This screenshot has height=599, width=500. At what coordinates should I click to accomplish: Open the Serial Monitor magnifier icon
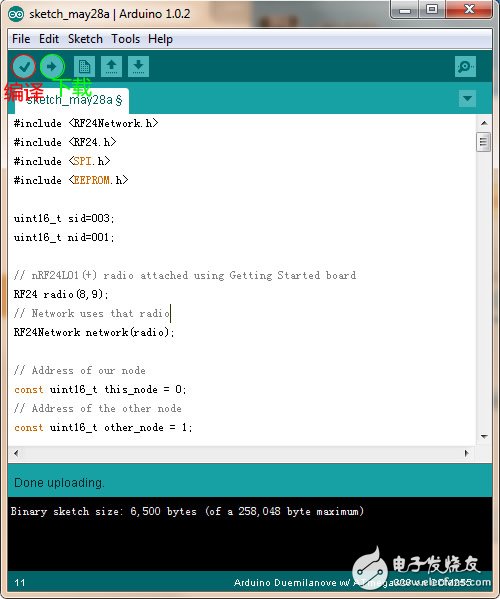tap(465, 67)
